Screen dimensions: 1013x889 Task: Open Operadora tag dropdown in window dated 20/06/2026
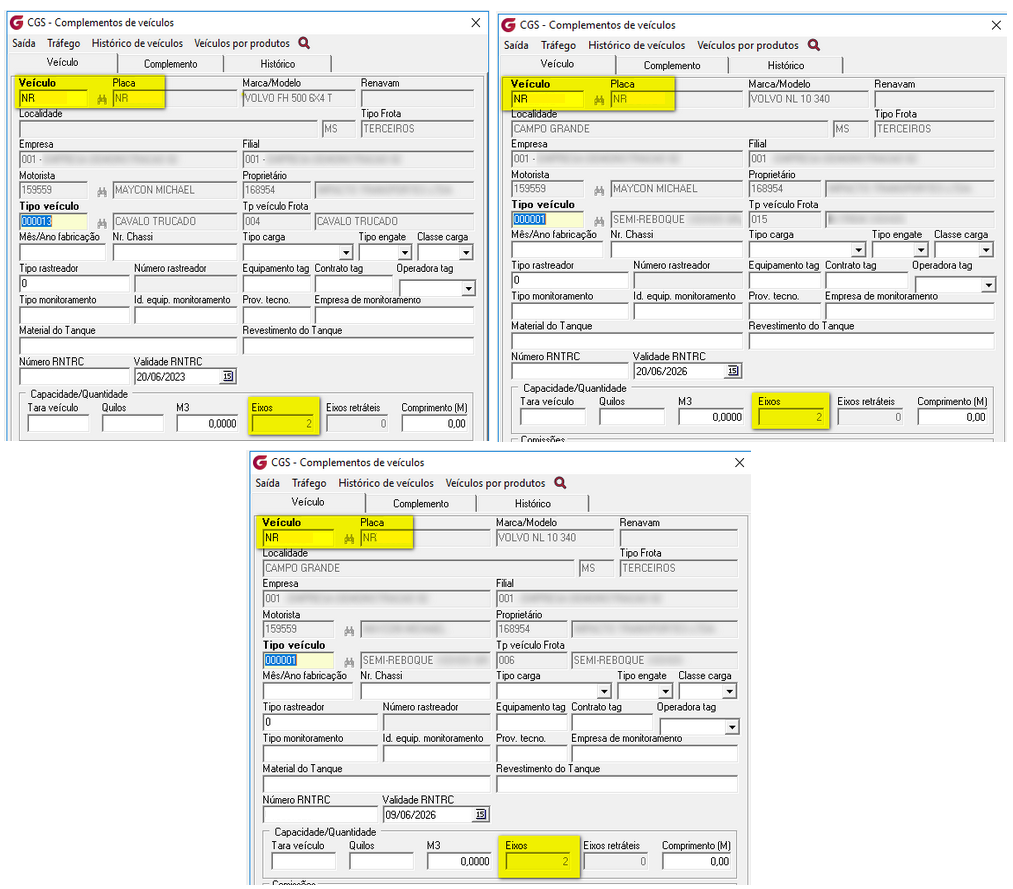click(x=988, y=285)
